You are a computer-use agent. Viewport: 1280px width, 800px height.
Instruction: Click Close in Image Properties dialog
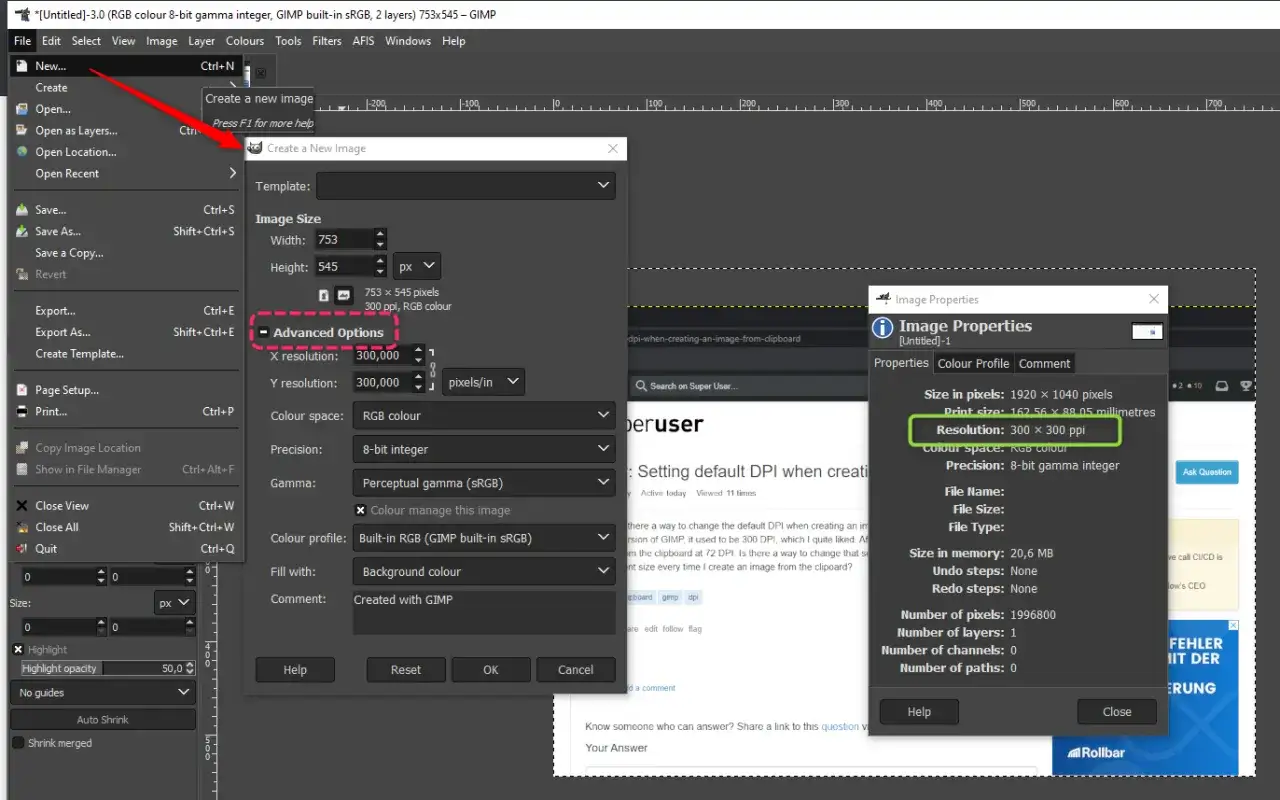[1117, 712]
